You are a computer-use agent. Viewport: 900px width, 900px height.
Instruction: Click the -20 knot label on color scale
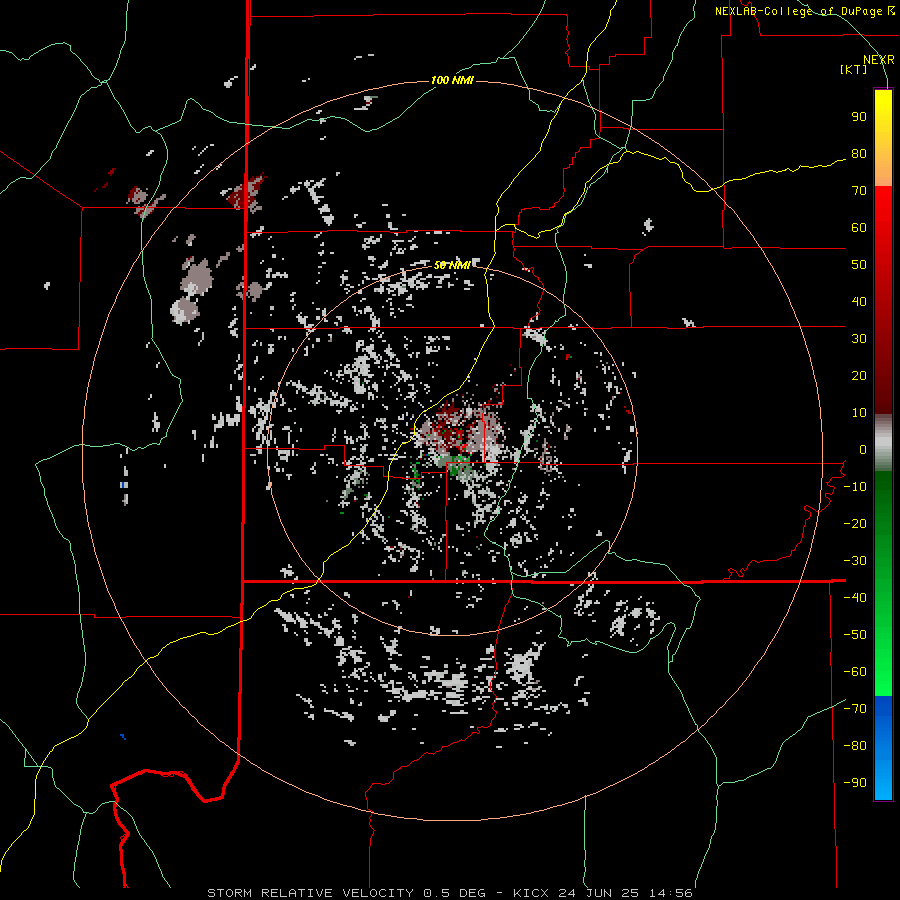[855, 524]
